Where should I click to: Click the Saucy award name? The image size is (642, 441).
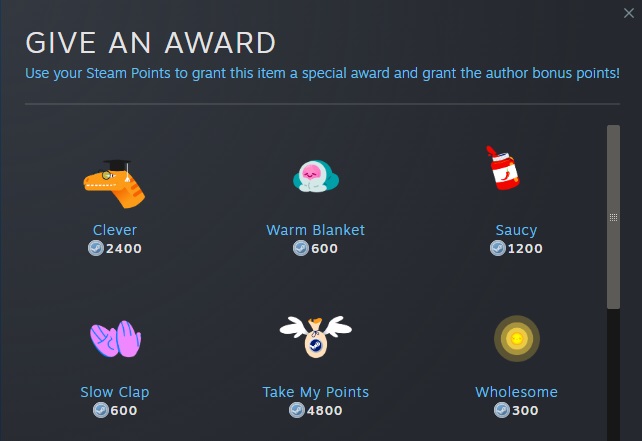point(516,230)
